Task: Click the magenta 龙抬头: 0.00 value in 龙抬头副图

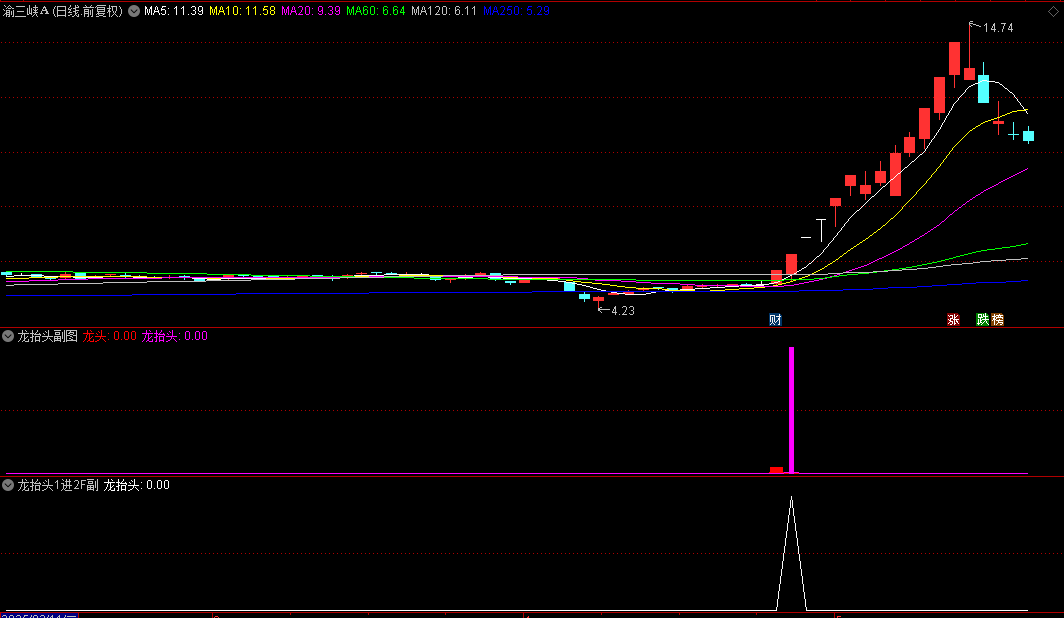Action: coord(174,336)
